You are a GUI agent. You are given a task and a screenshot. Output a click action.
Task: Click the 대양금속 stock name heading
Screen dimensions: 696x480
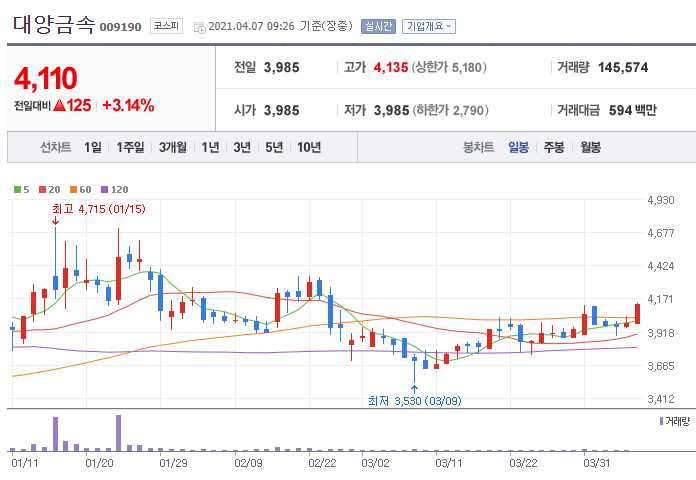(54, 24)
